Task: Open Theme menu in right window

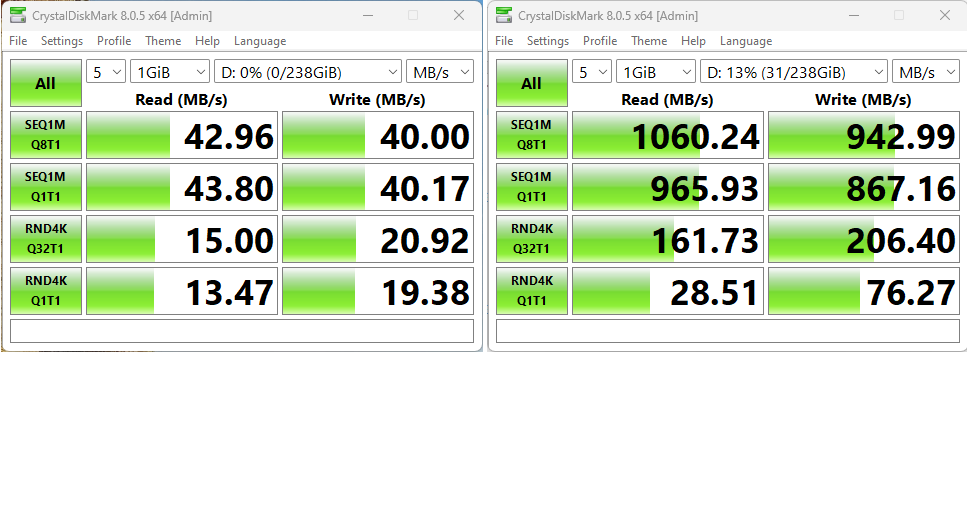Action: [x=649, y=41]
